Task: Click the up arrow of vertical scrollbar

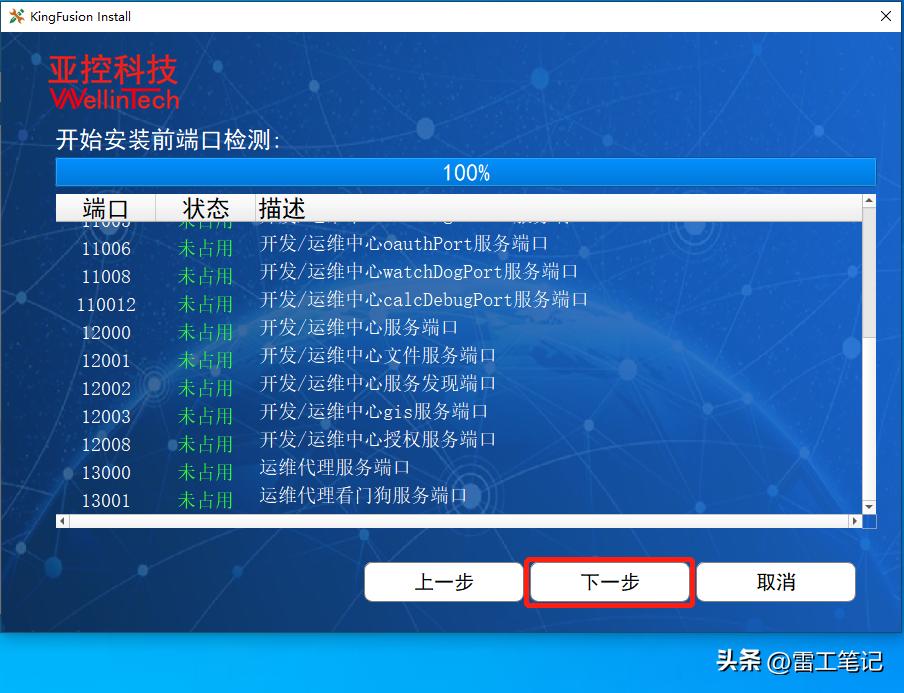Action: click(866, 202)
